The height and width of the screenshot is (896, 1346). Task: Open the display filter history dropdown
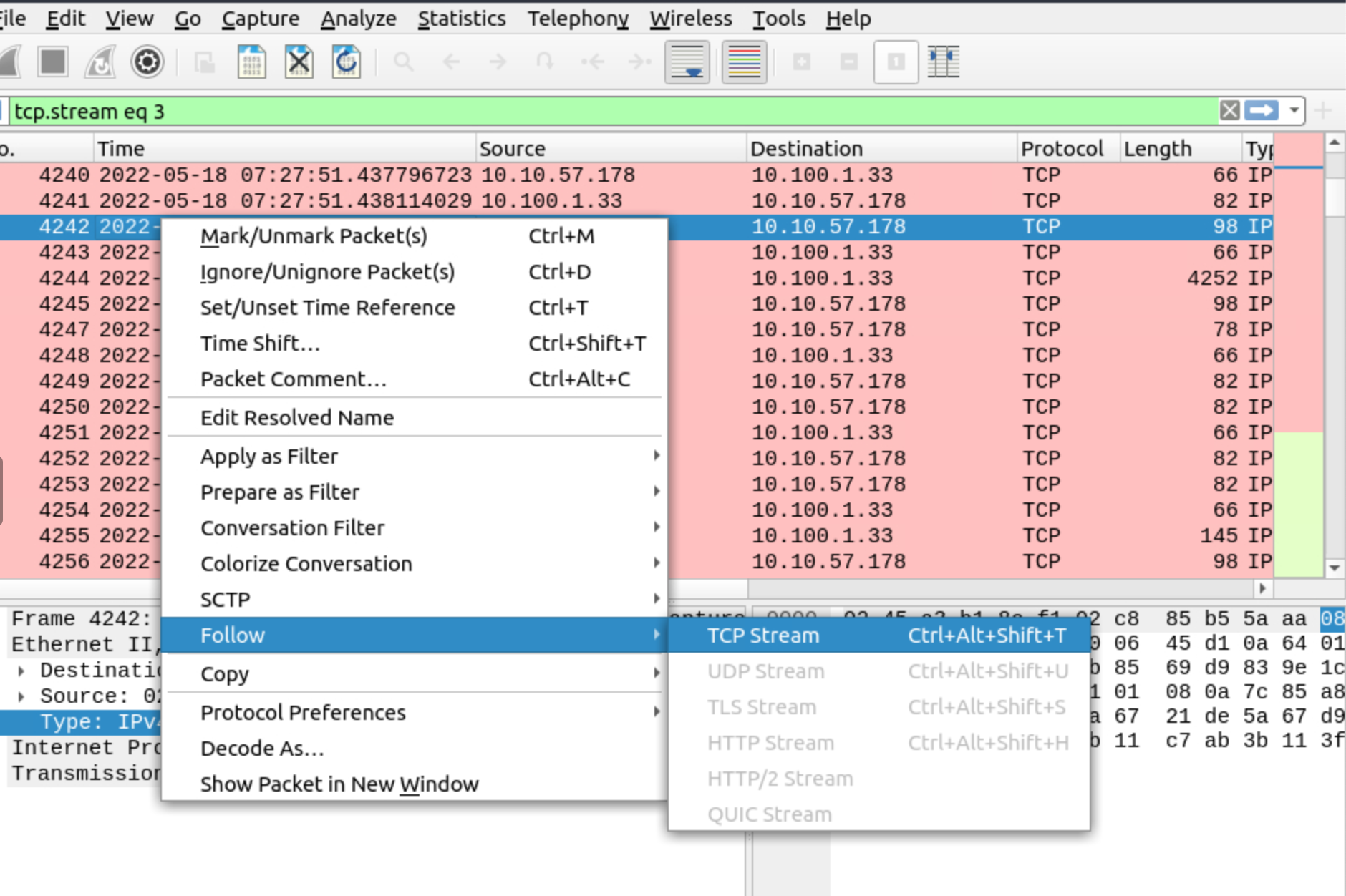1294,111
